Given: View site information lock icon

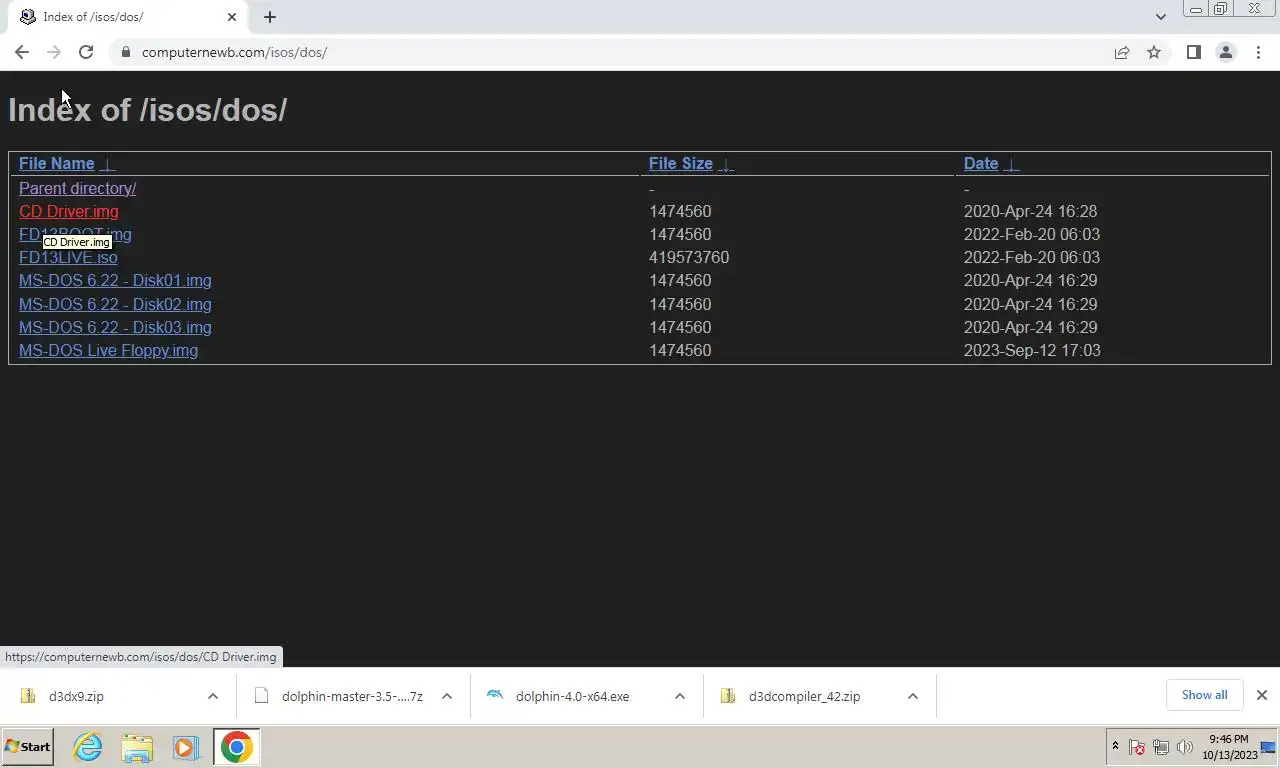Looking at the screenshot, I should click(125, 52).
